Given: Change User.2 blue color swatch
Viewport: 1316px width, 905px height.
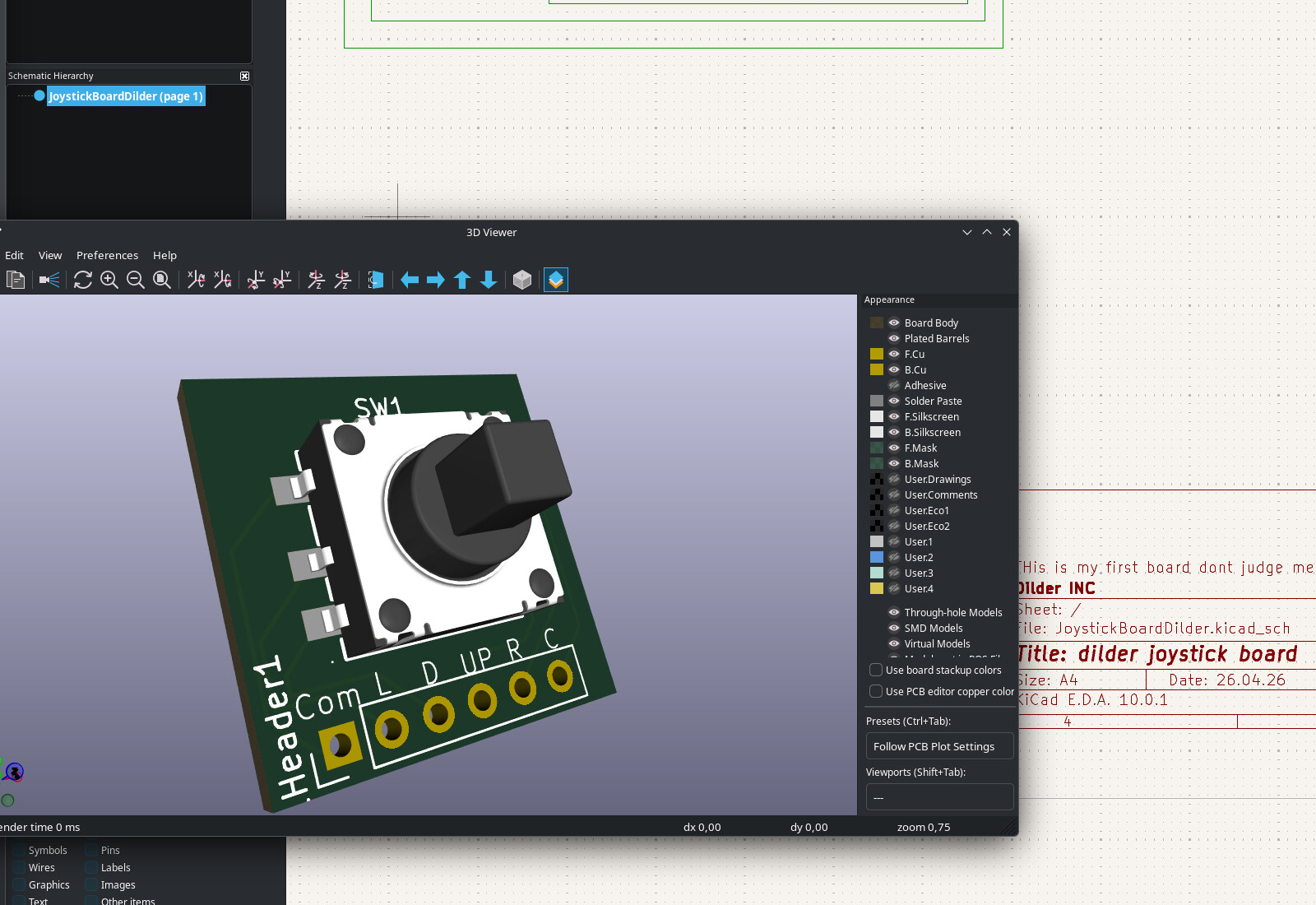Looking at the screenshot, I should click(877, 557).
